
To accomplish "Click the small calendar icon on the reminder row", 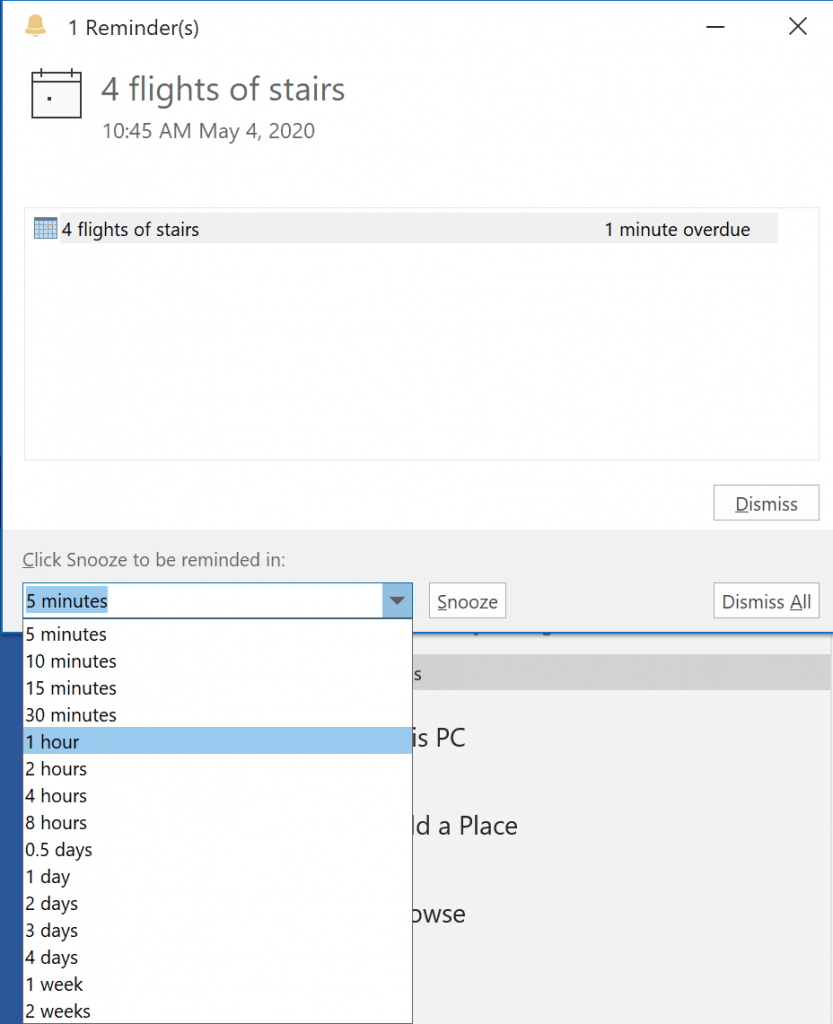I will coord(44,228).
